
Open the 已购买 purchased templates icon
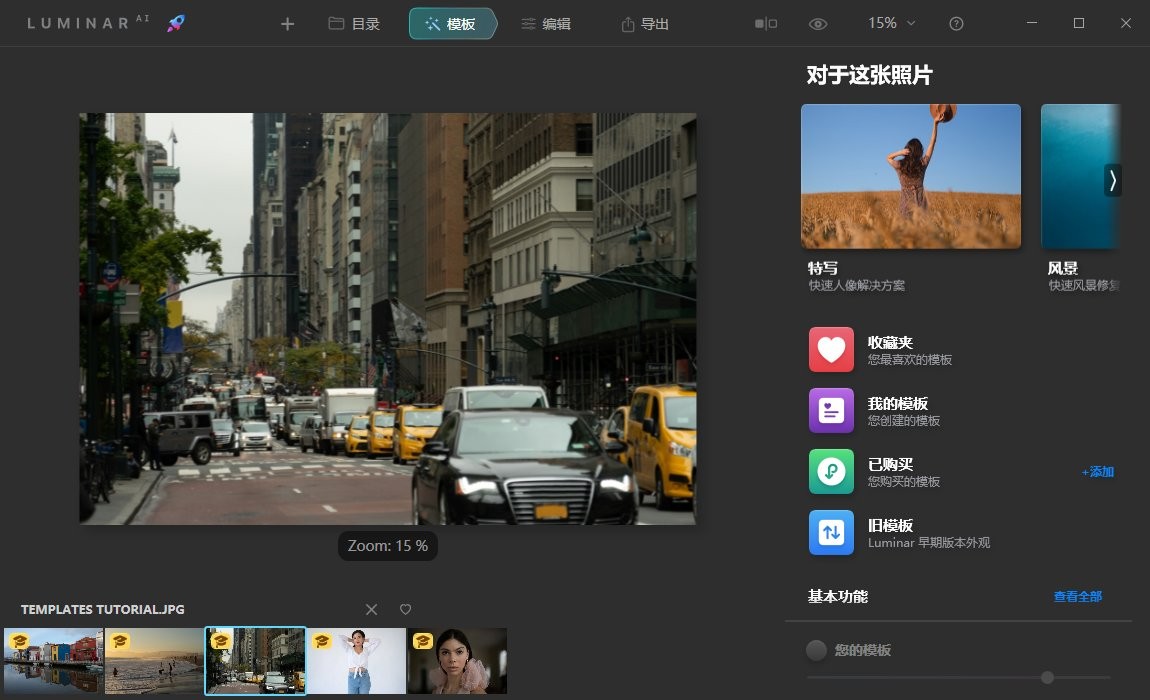coord(831,471)
